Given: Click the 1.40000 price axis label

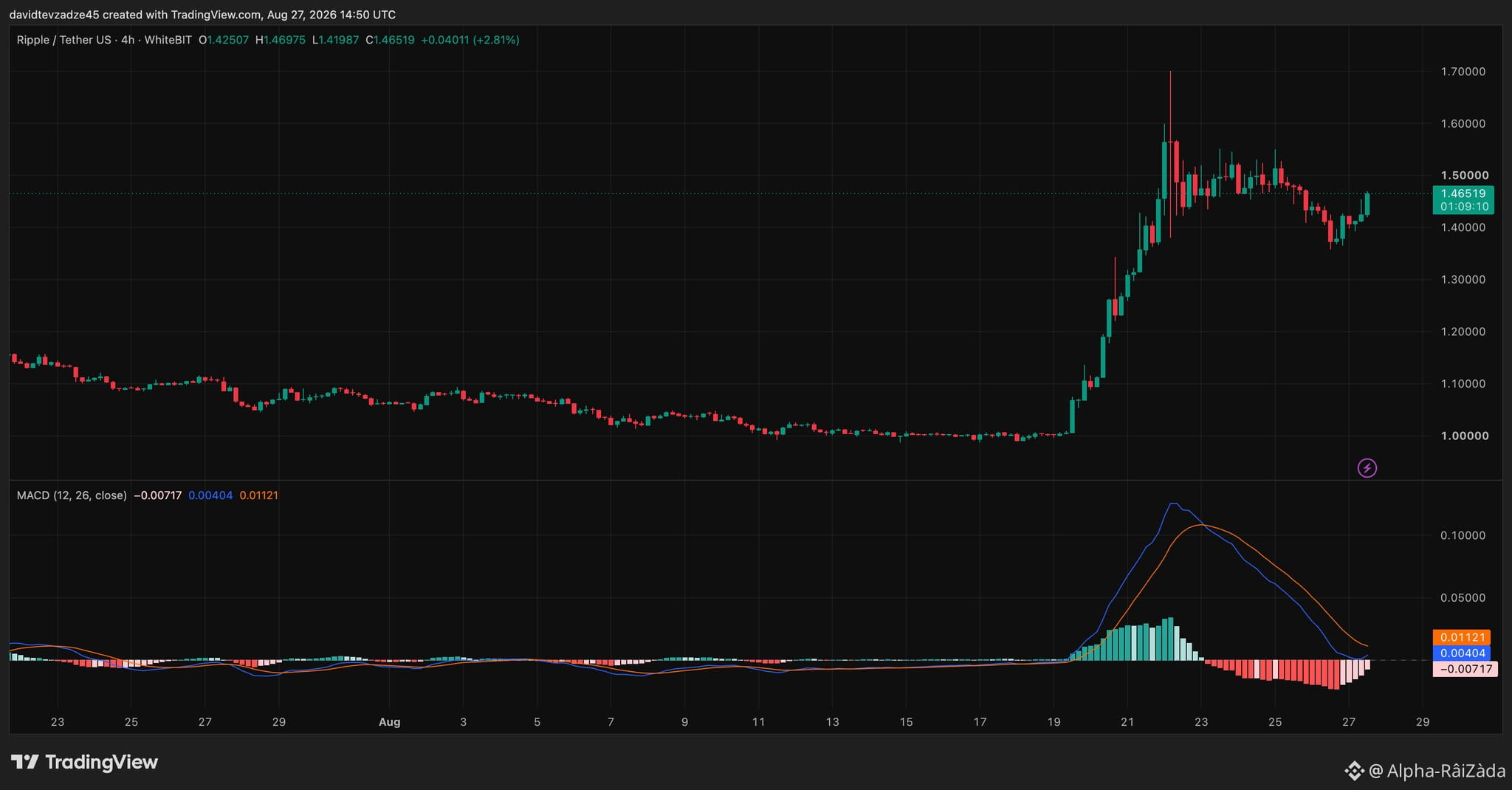Looking at the screenshot, I should pos(1463,227).
